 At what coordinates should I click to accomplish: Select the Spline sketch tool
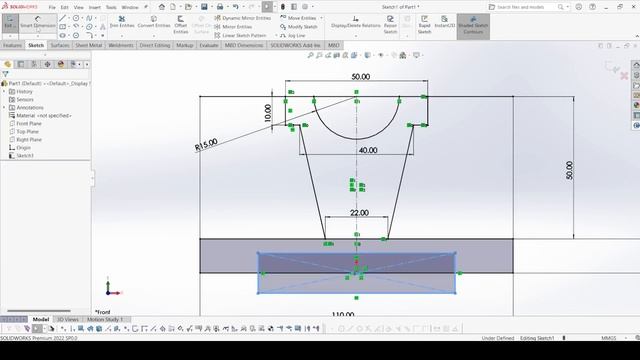(89, 18)
